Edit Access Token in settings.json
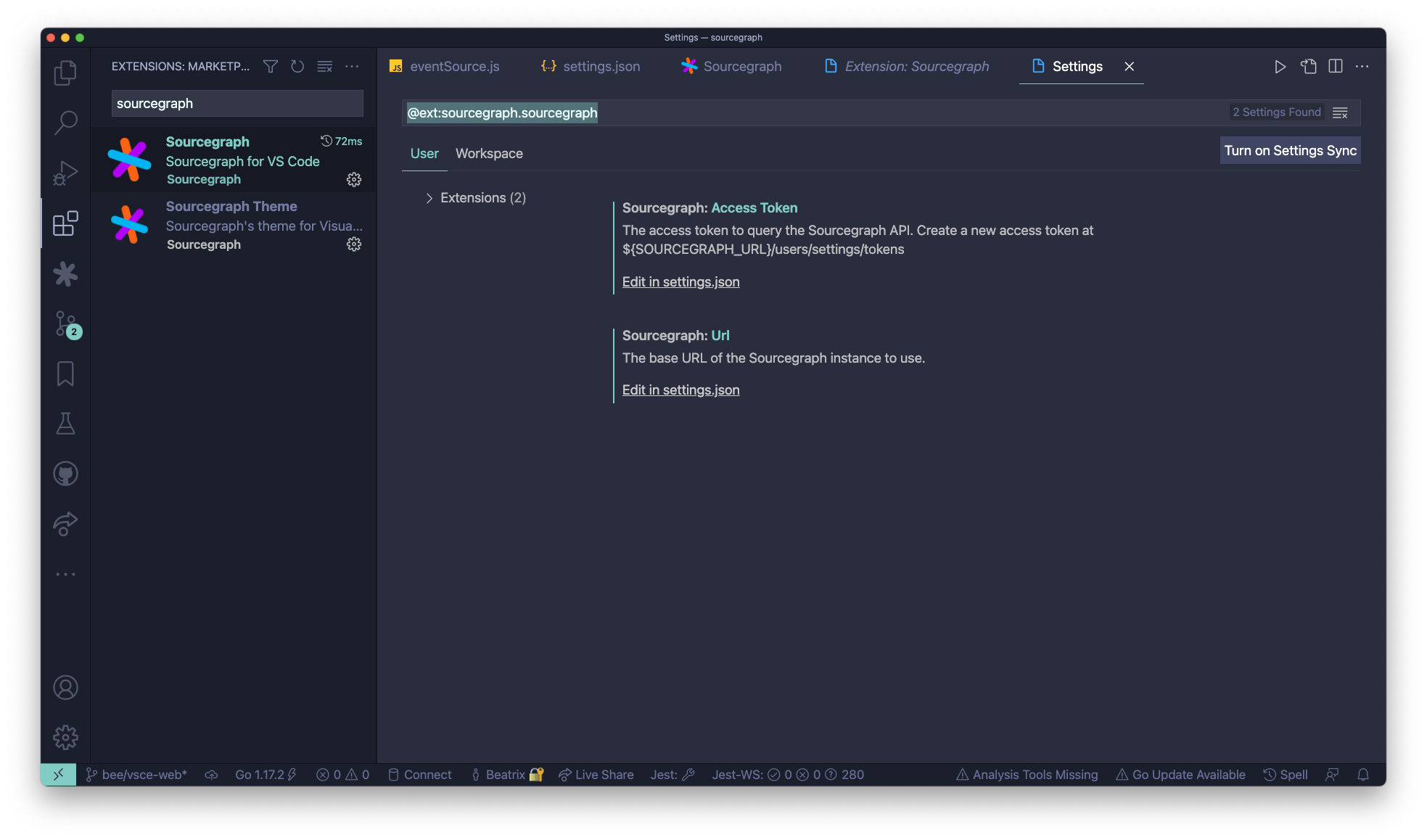The height and width of the screenshot is (840, 1427). pos(680,282)
